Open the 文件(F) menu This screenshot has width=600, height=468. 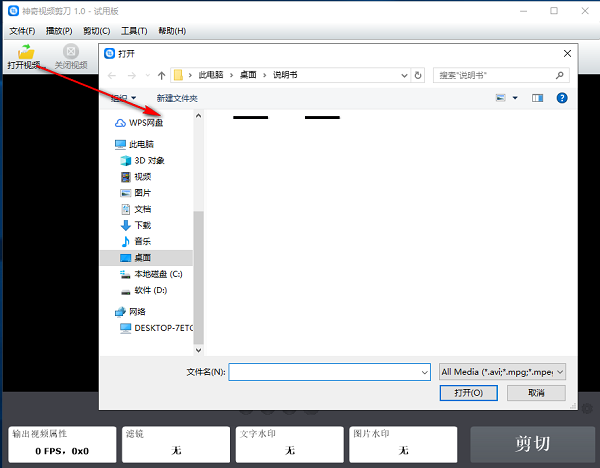click(22, 31)
